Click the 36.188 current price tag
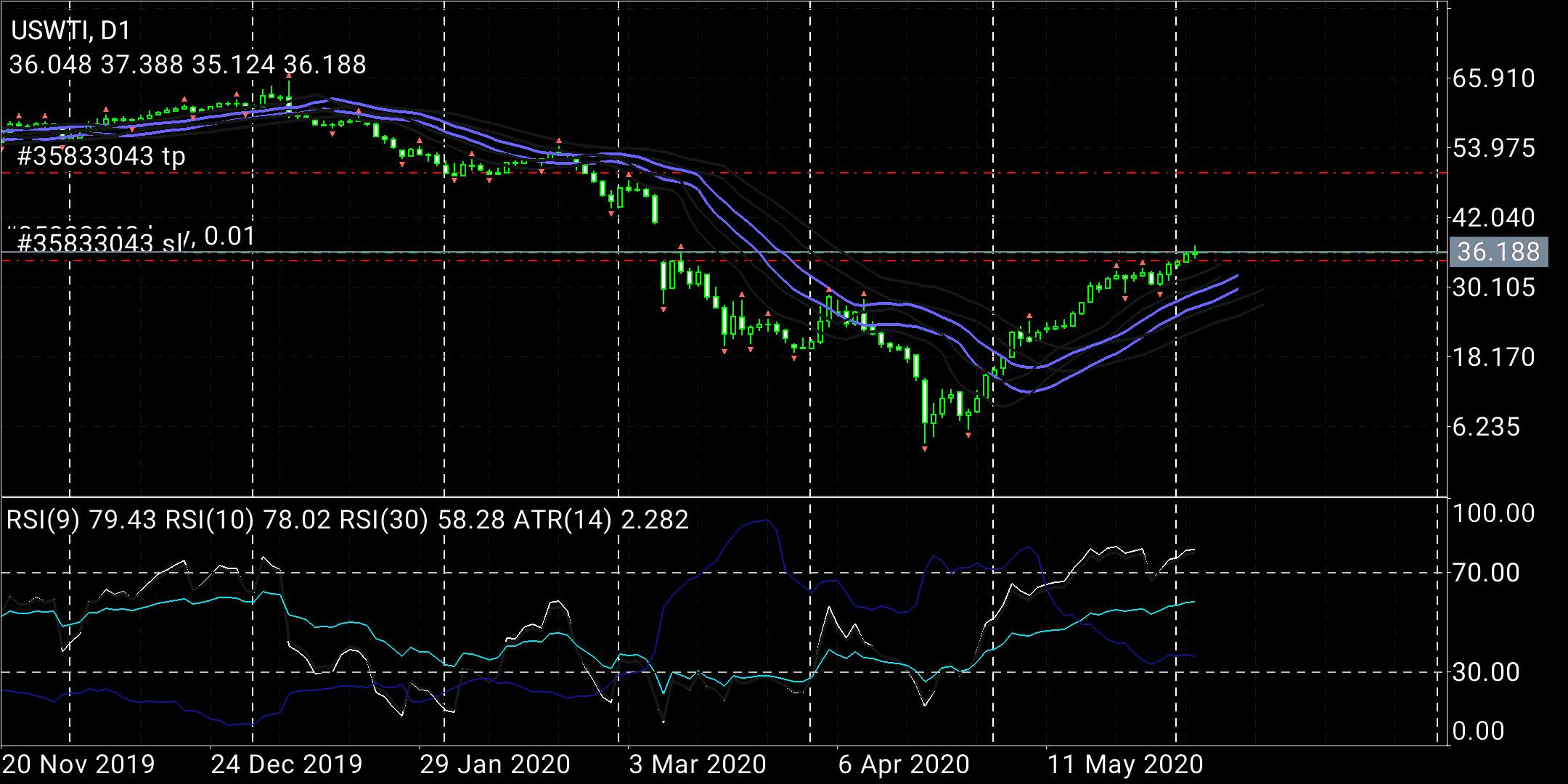 [x=1498, y=252]
